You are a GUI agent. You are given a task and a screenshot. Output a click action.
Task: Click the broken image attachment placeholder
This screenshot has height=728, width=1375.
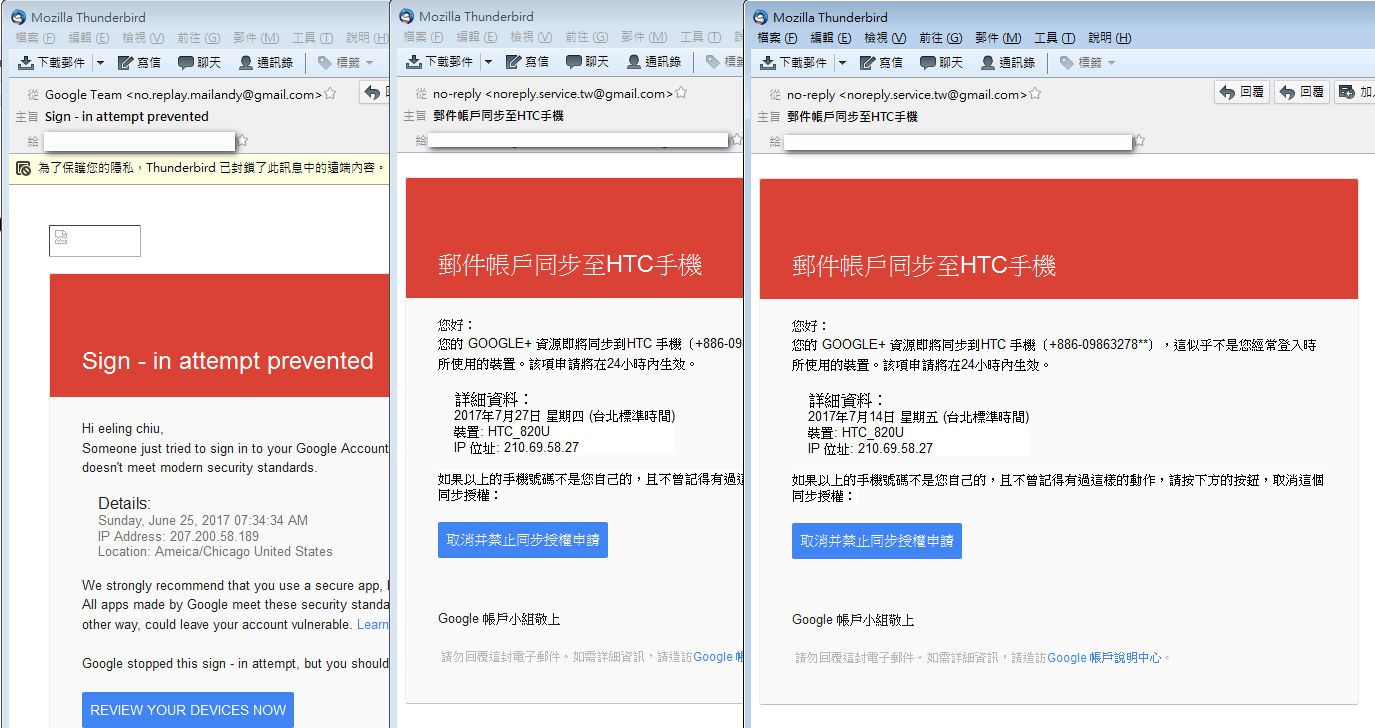tap(94, 240)
